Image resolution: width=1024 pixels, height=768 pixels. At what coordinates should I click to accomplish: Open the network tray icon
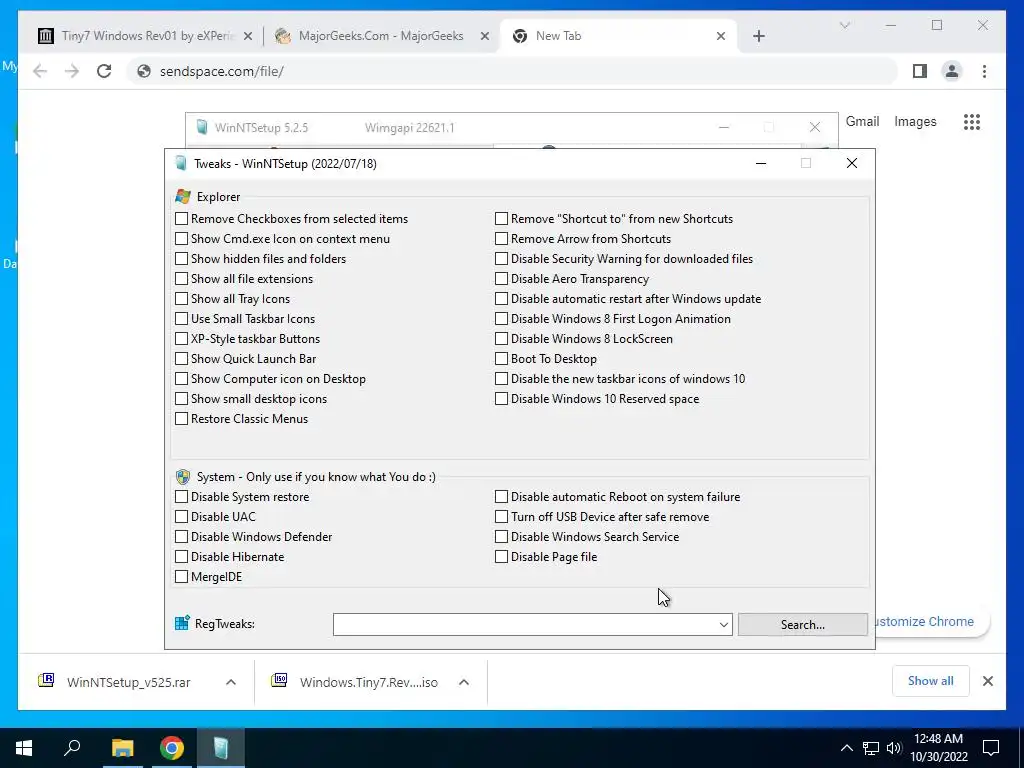point(871,748)
